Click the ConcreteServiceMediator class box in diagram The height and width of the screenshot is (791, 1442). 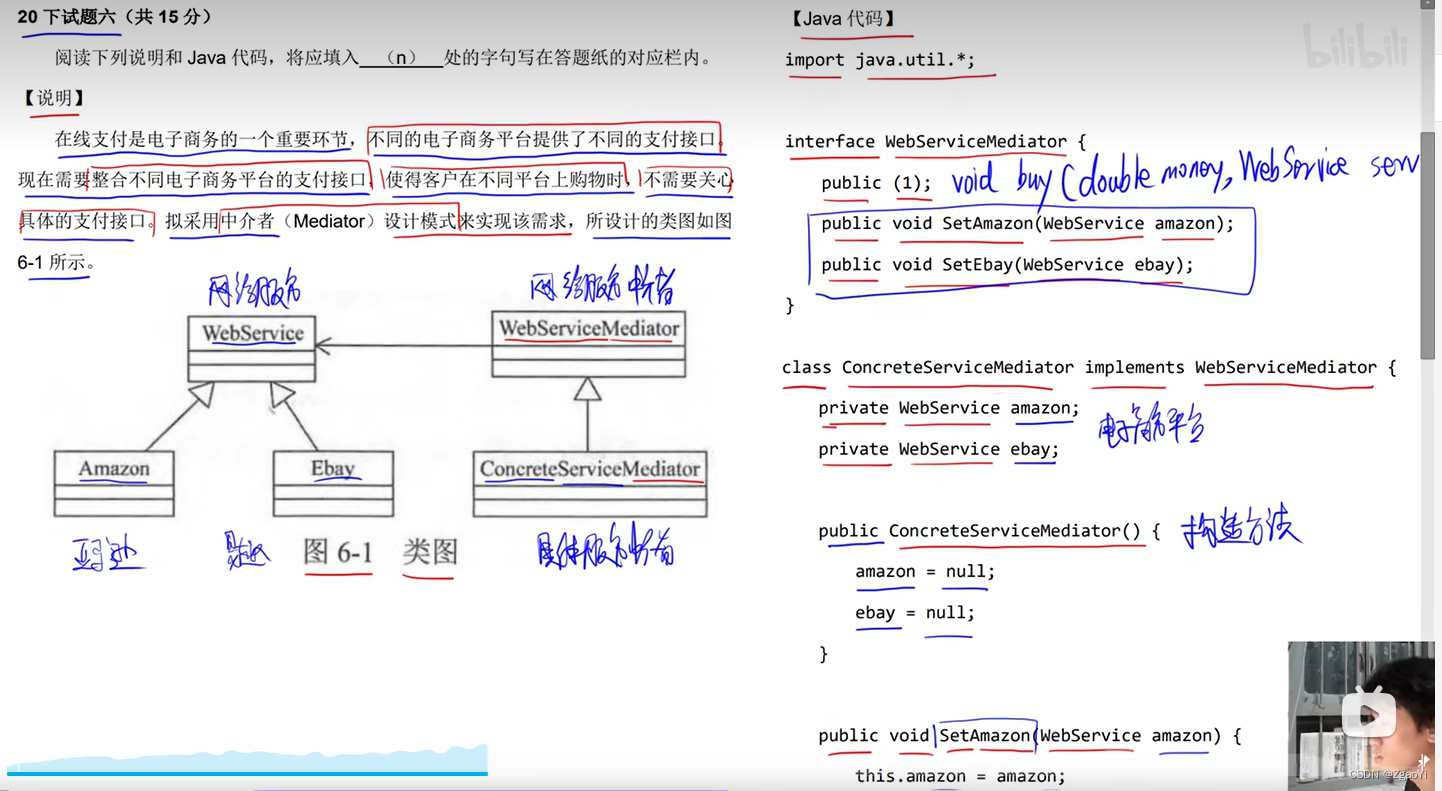click(x=590, y=484)
